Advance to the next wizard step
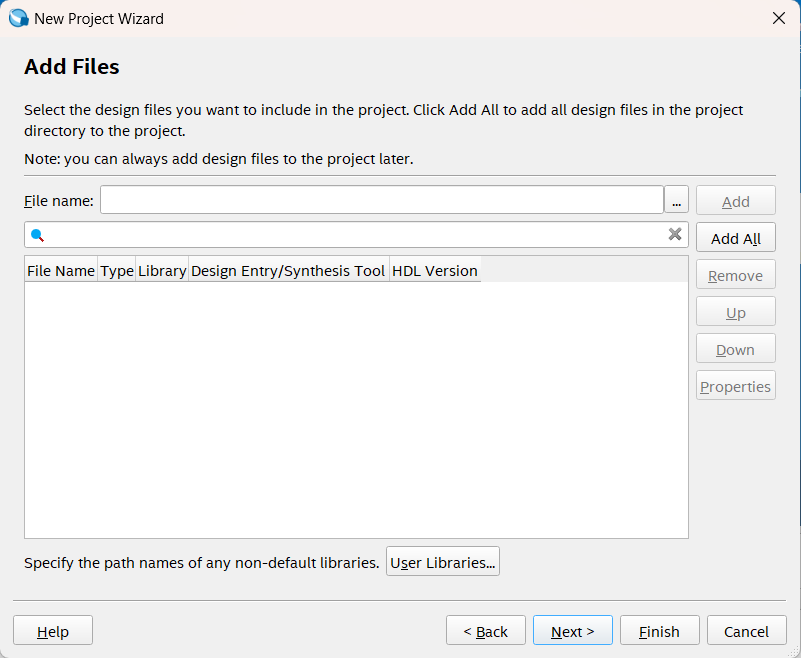The height and width of the screenshot is (658, 801). [572, 631]
